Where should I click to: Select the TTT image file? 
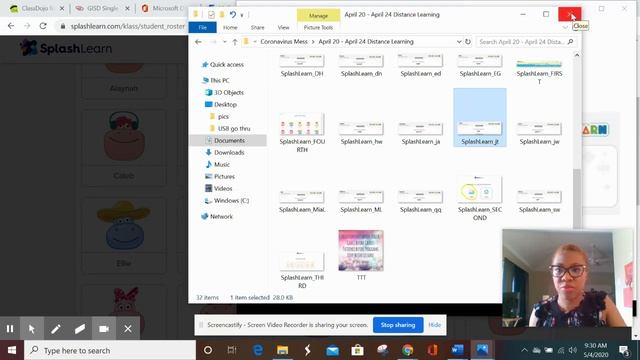[x=361, y=255]
